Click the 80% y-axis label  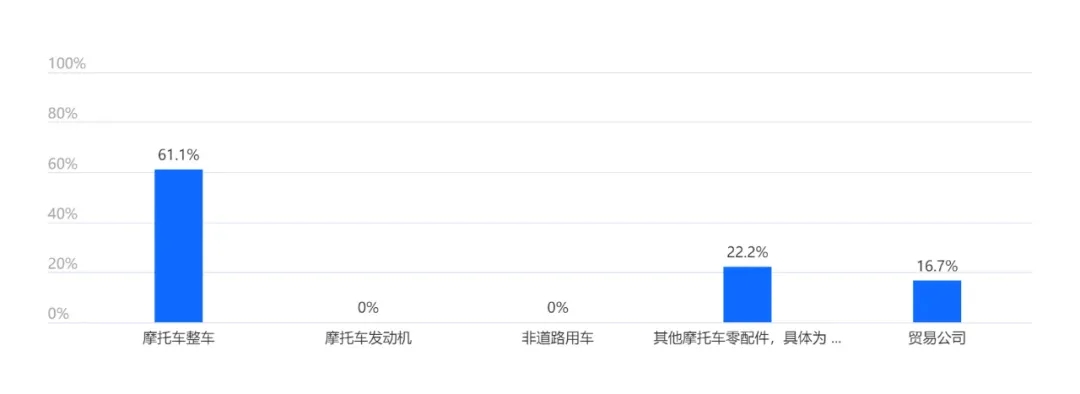point(63,114)
